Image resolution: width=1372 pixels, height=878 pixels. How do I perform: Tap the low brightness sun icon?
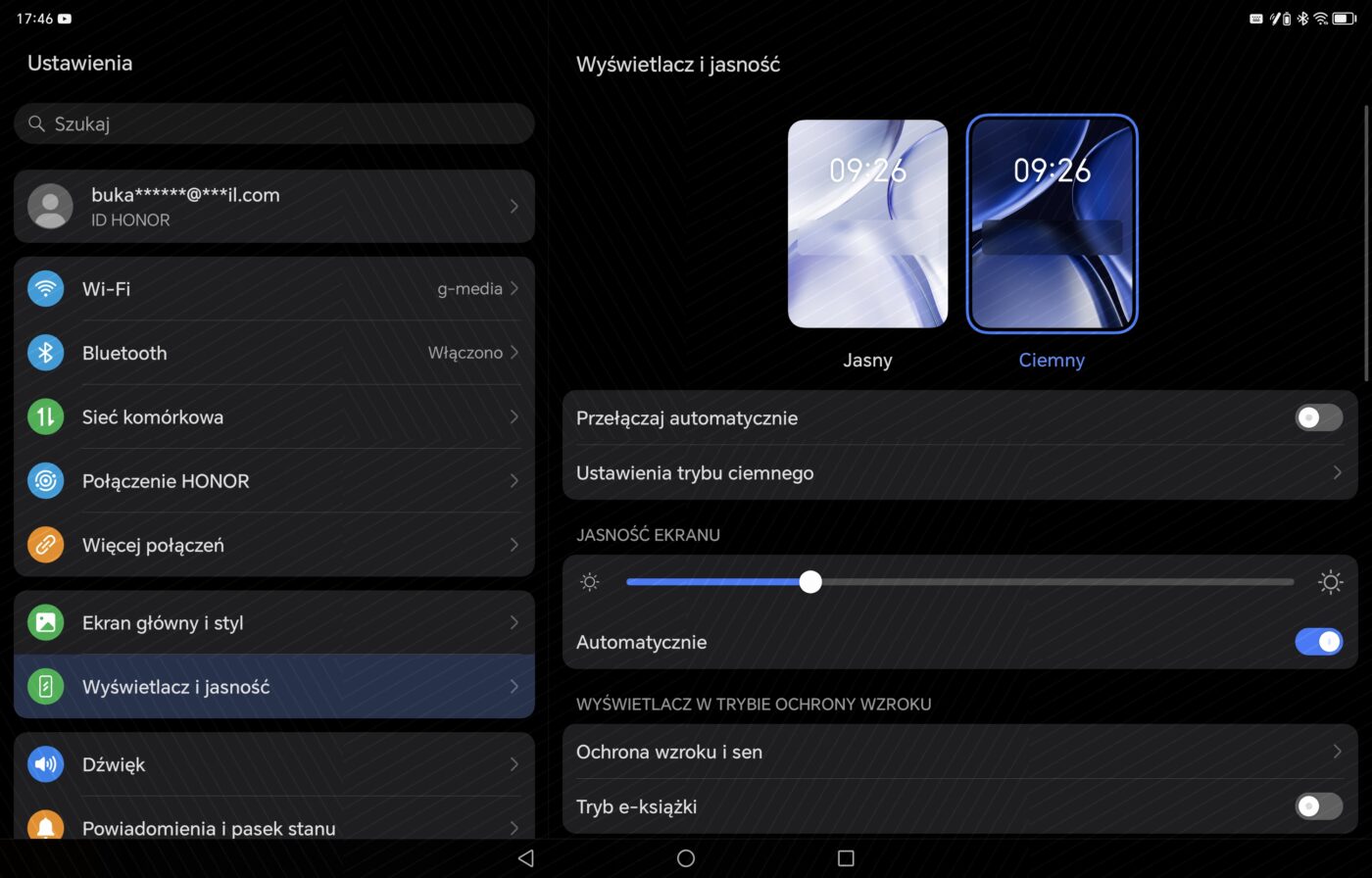coord(589,582)
